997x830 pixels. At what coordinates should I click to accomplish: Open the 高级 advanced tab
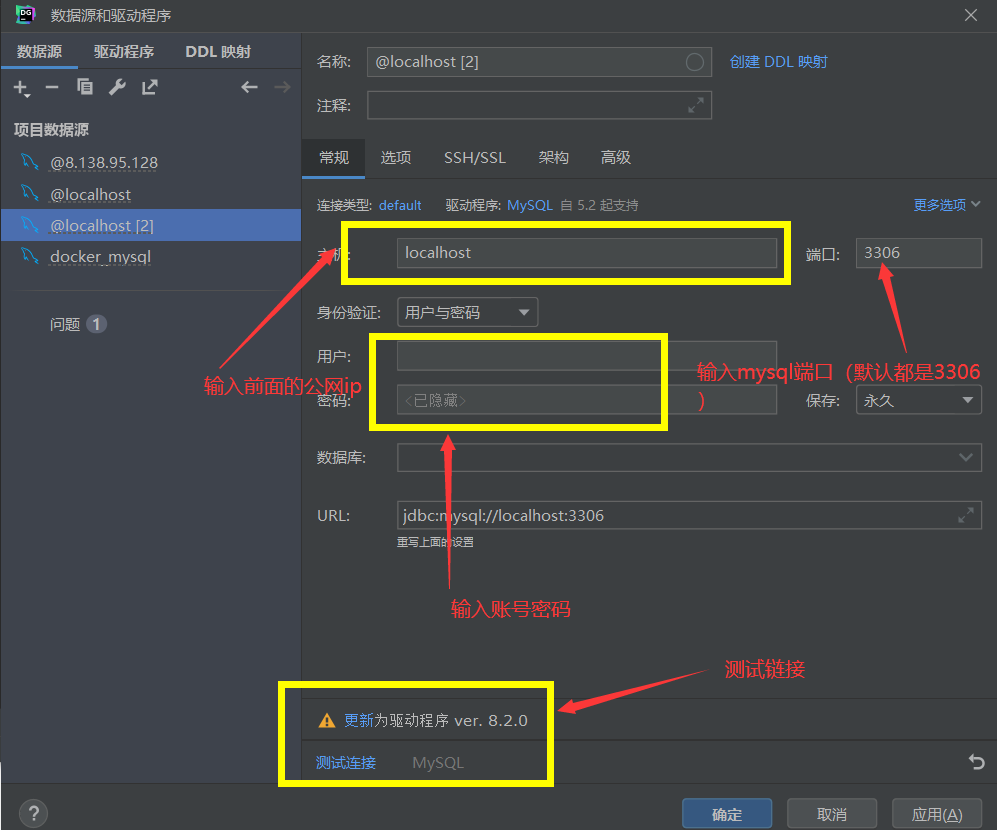(x=615, y=158)
